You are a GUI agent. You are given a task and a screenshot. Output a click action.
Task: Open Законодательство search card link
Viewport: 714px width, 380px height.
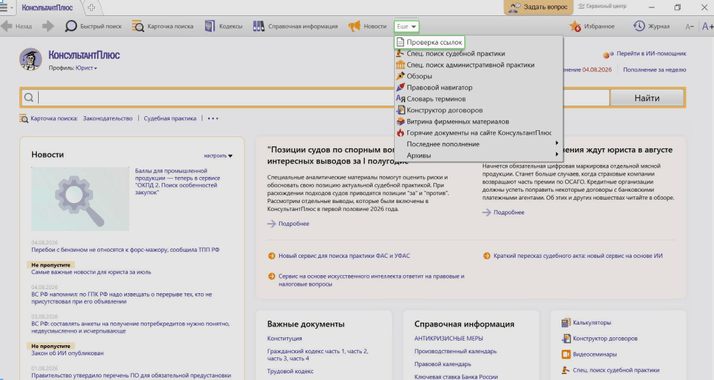tap(107, 118)
